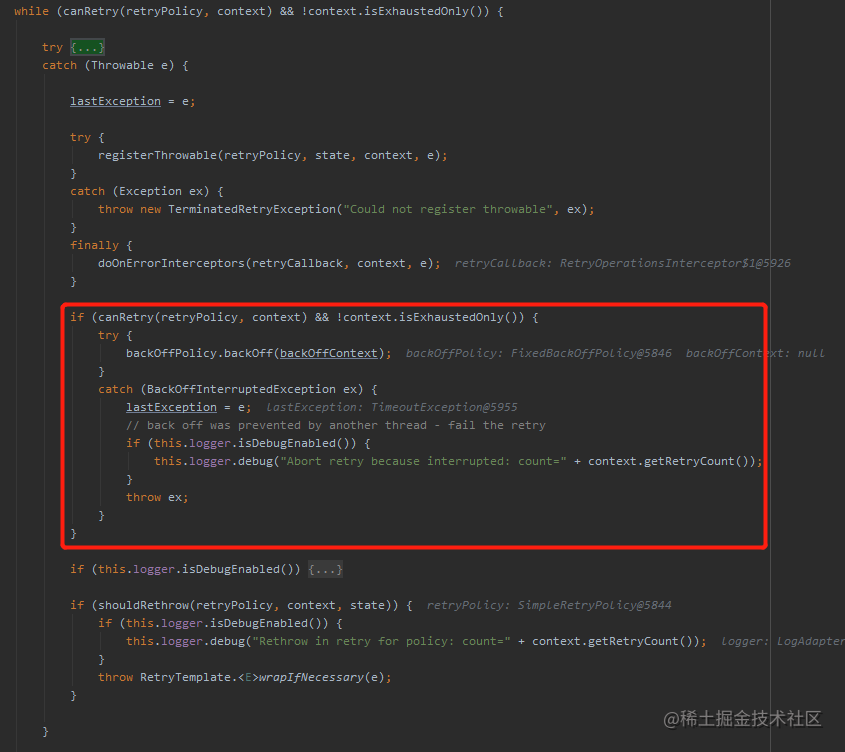Click the BackOffInterruptedException class name
Viewport: 845px width, 752px height.
tap(241, 389)
